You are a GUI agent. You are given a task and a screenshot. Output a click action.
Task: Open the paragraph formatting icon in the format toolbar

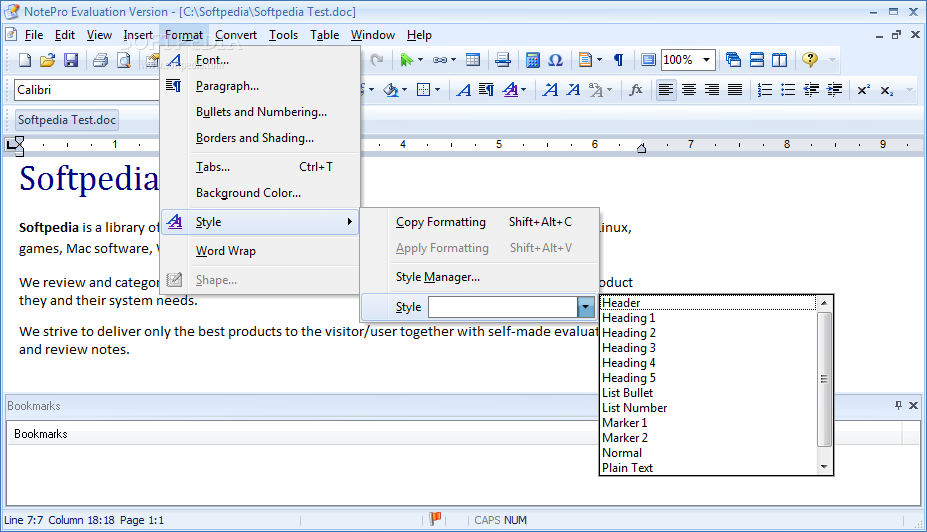coord(486,90)
